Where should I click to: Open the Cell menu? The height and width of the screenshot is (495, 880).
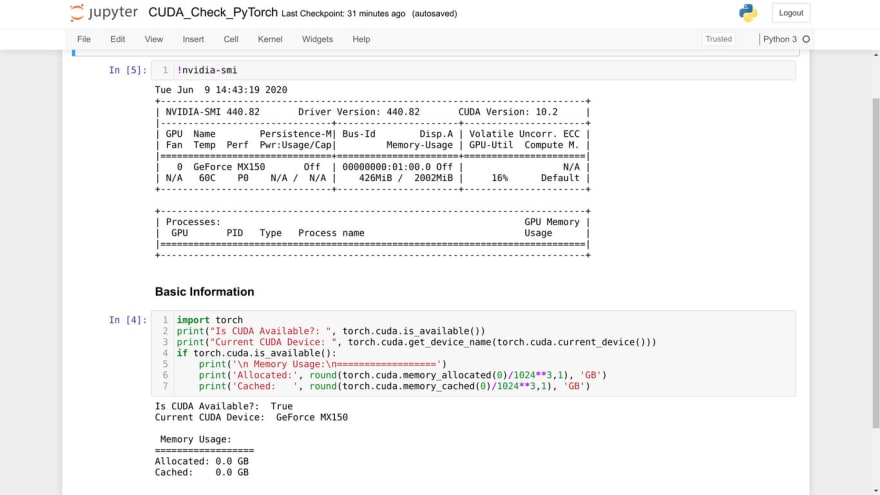(x=231, y=39)
